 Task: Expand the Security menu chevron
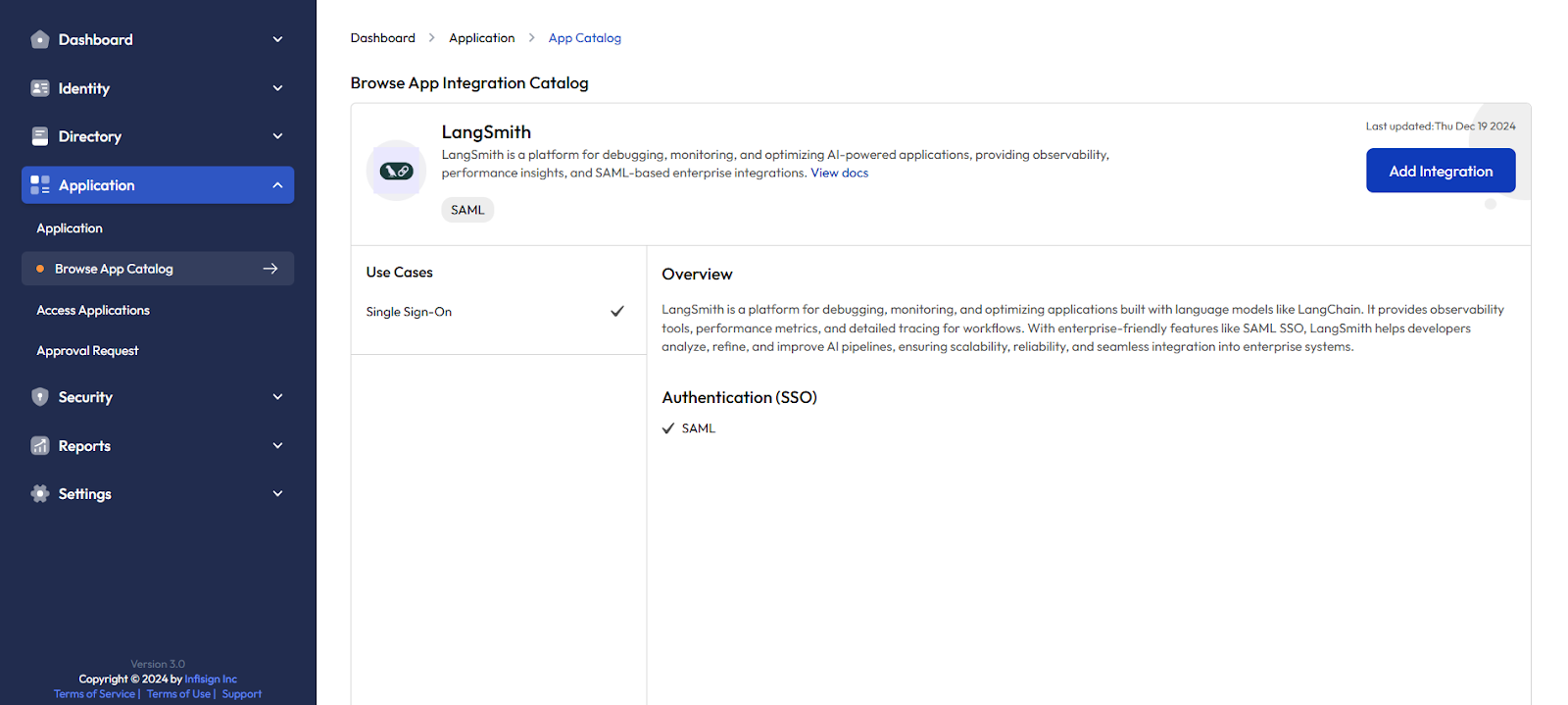tap(277, 396)
